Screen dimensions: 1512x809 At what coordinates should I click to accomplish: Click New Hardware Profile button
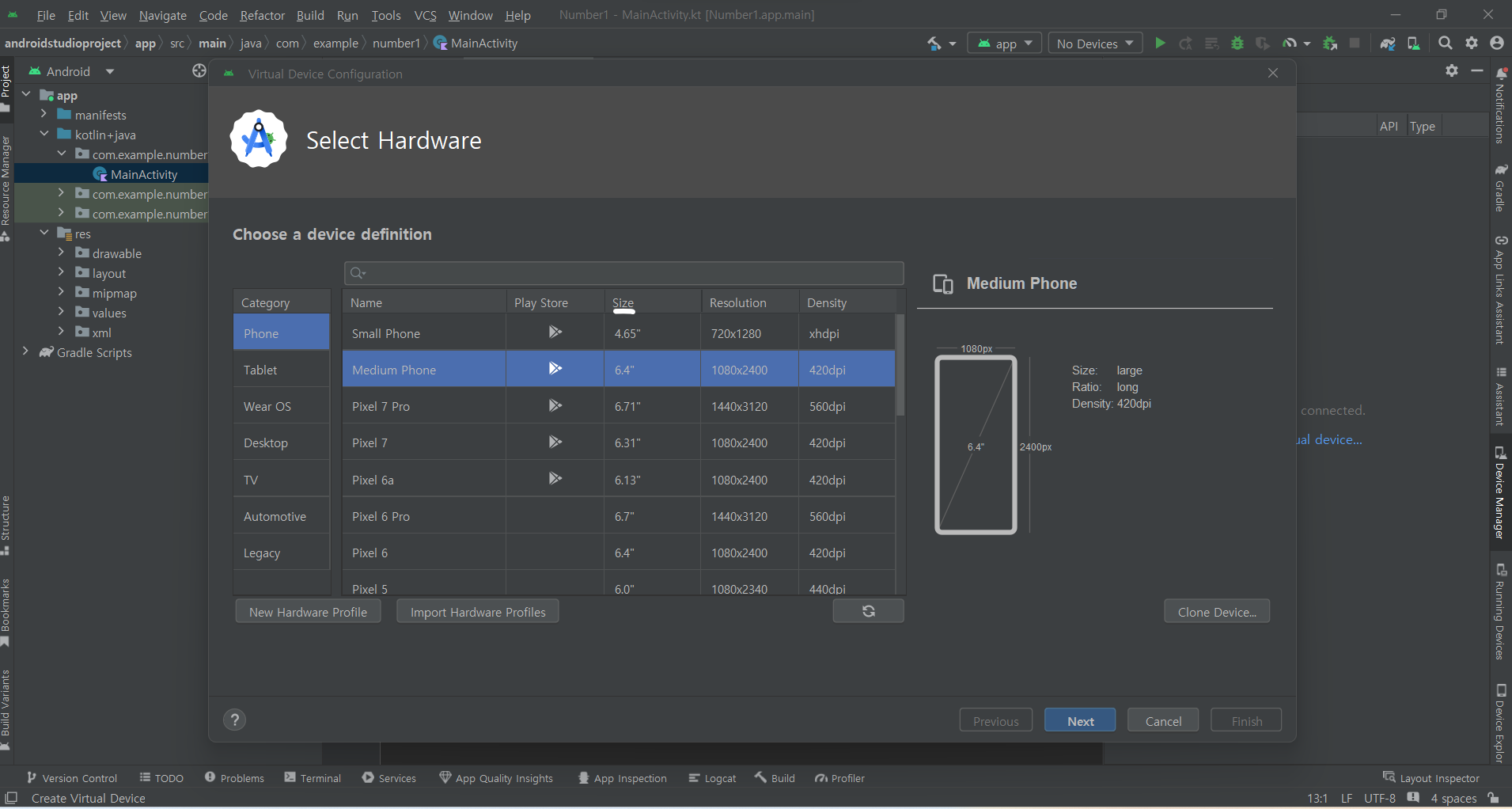click(x=308, y=611)
